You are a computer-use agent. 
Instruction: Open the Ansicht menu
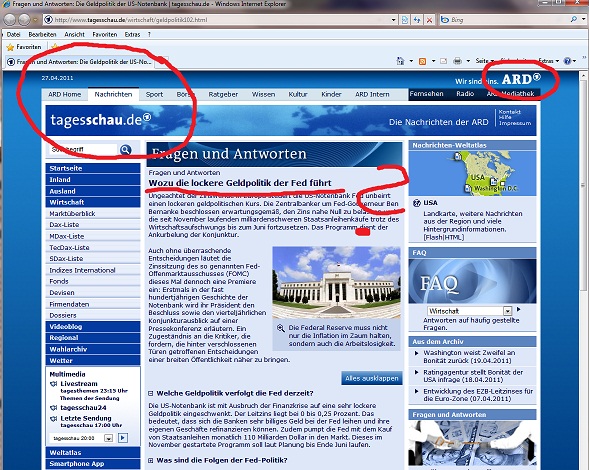(74, 35)
